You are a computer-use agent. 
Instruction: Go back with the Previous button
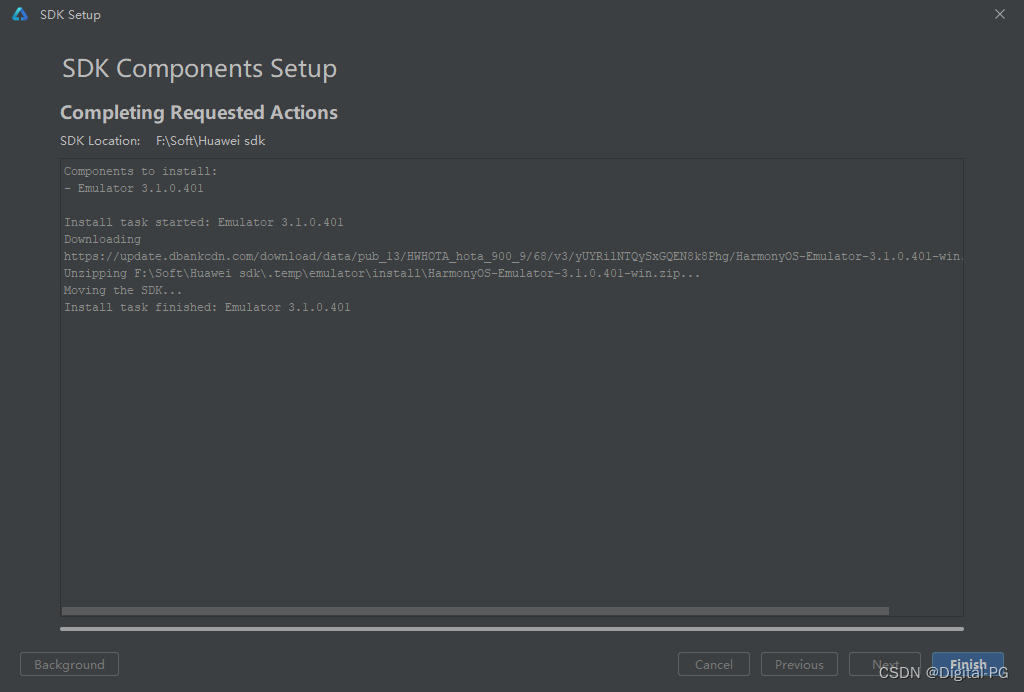tap(799, 664)
